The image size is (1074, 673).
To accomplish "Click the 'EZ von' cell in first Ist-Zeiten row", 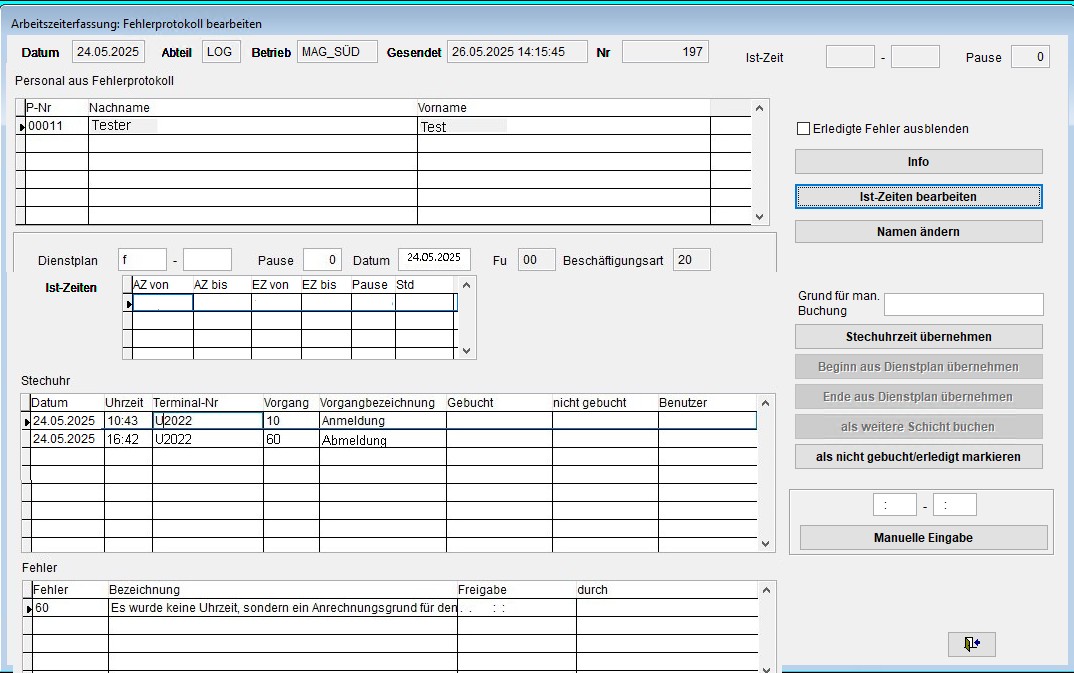I will [276, 303].
